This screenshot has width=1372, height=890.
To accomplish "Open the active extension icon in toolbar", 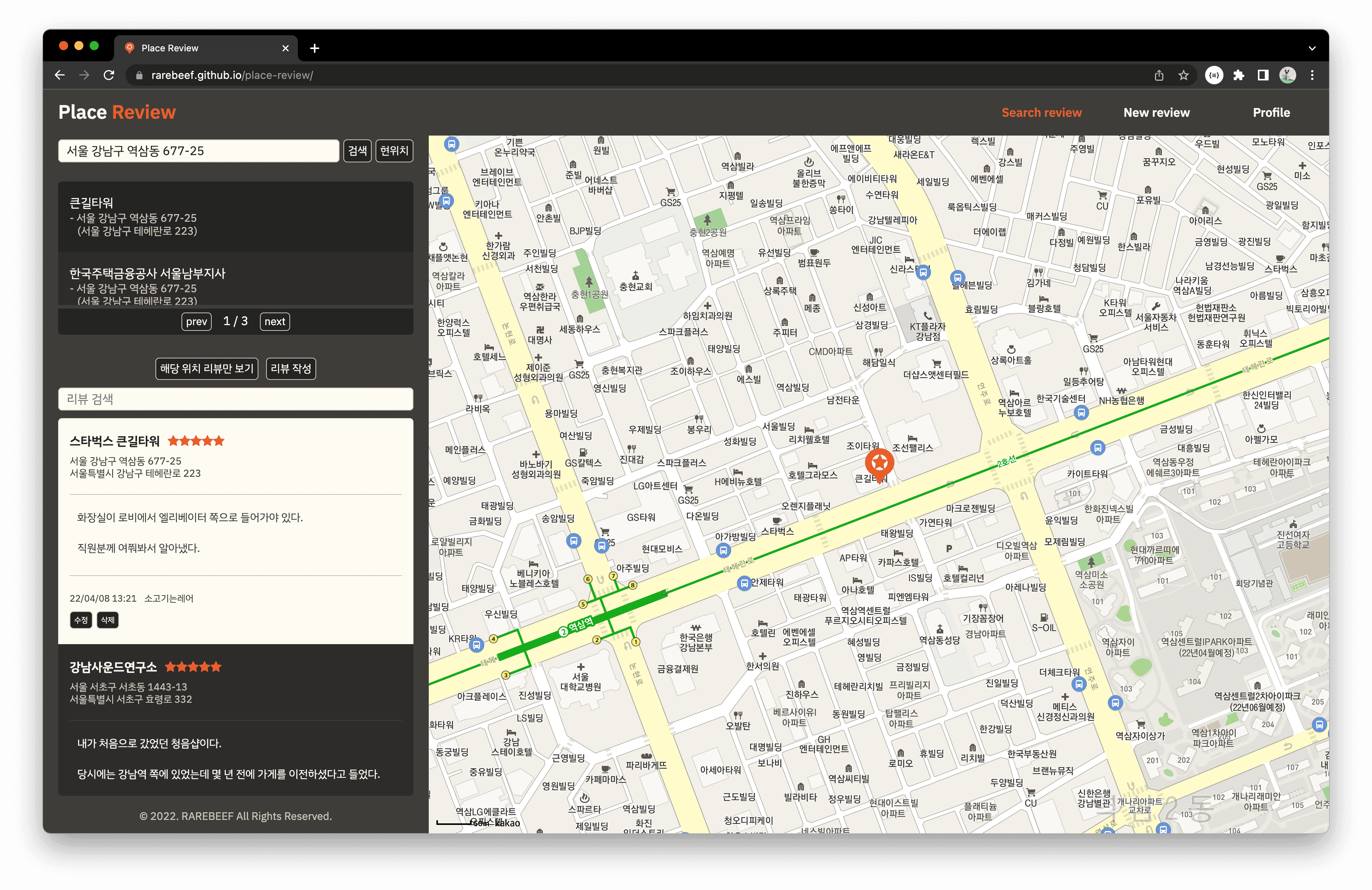I will (1214, 75).
